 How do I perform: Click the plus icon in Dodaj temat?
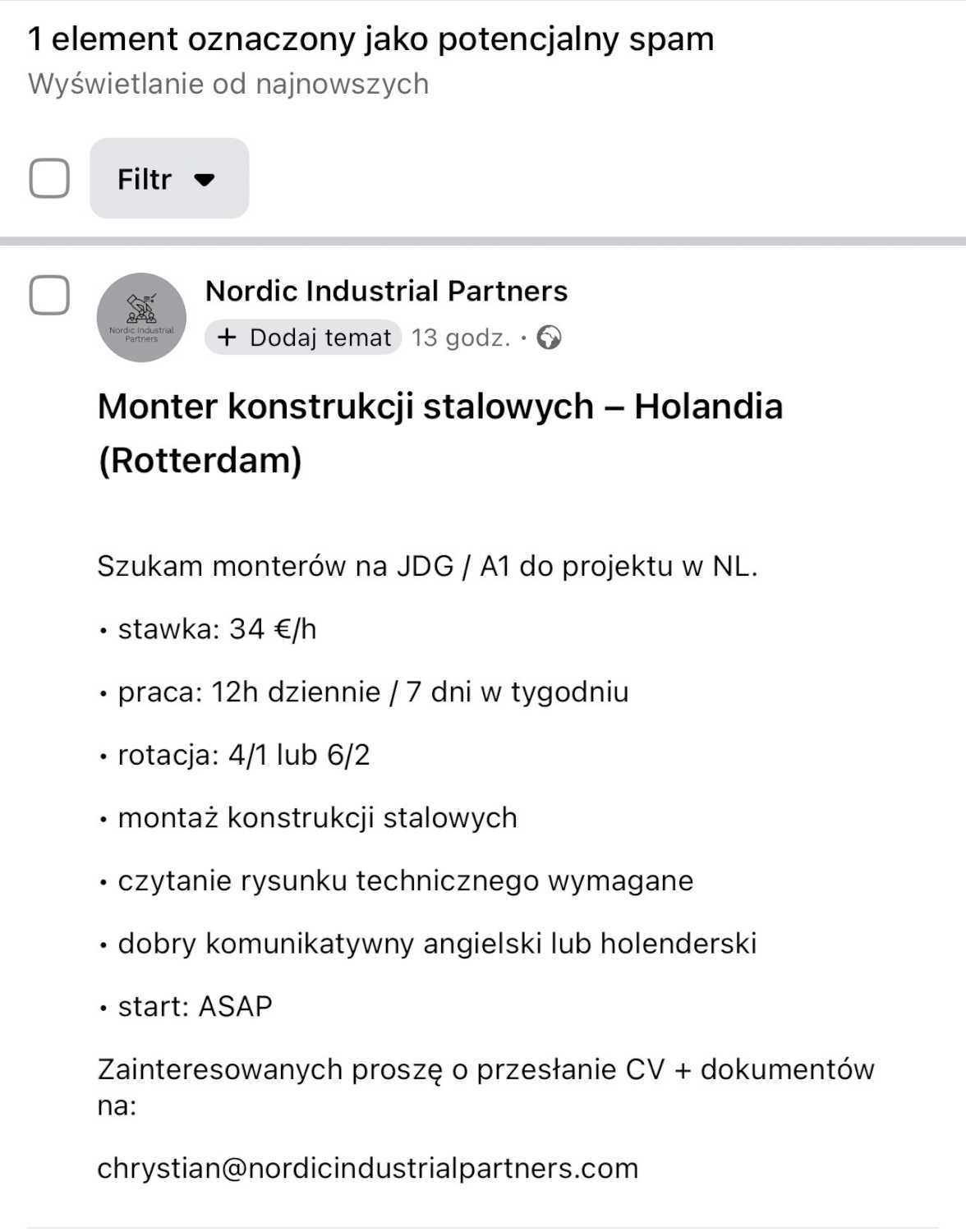tap(227, 338)
